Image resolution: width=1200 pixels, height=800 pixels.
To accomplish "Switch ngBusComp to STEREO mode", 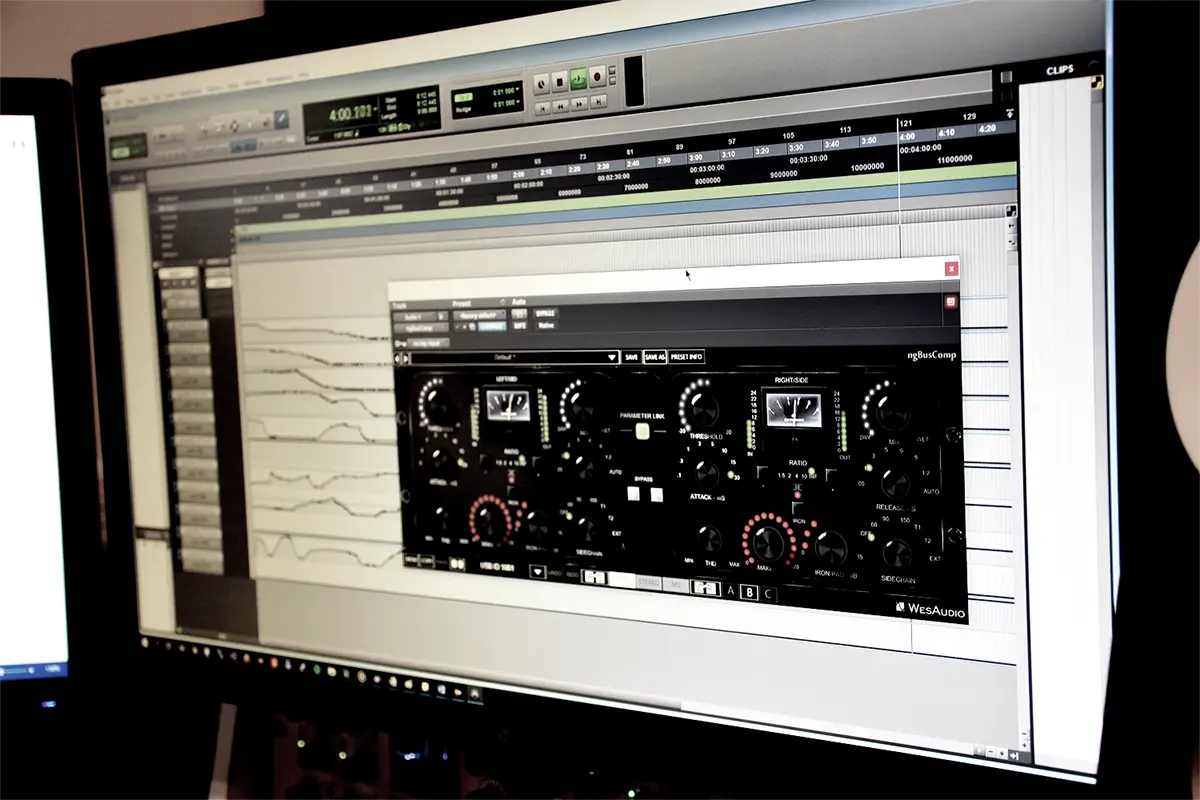I will tap(648, 583).
